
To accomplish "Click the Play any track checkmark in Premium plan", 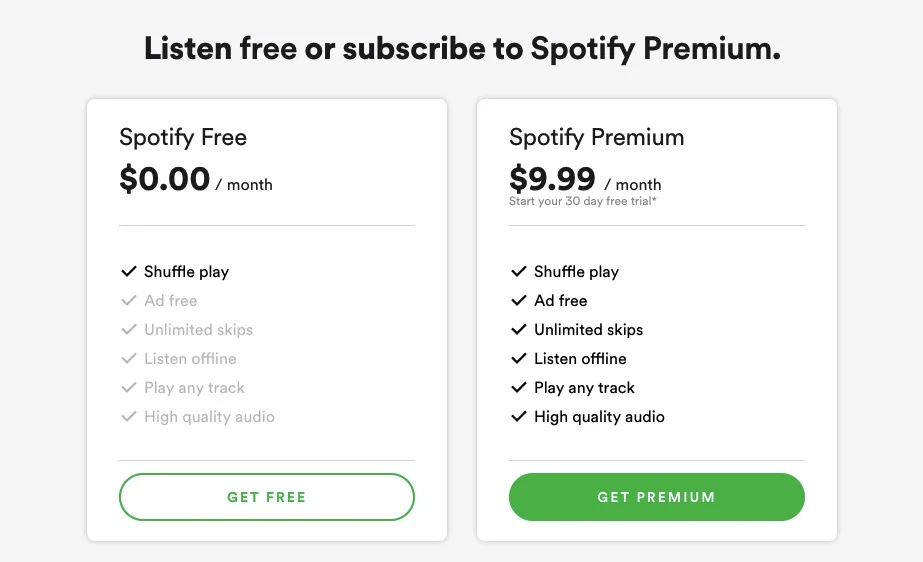I will coord(518,387).
